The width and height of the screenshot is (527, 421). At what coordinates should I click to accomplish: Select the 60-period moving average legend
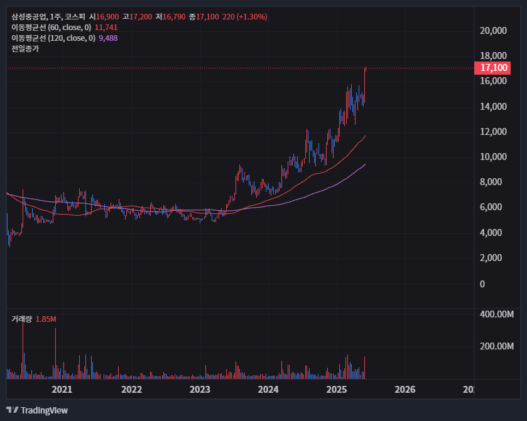64,27
